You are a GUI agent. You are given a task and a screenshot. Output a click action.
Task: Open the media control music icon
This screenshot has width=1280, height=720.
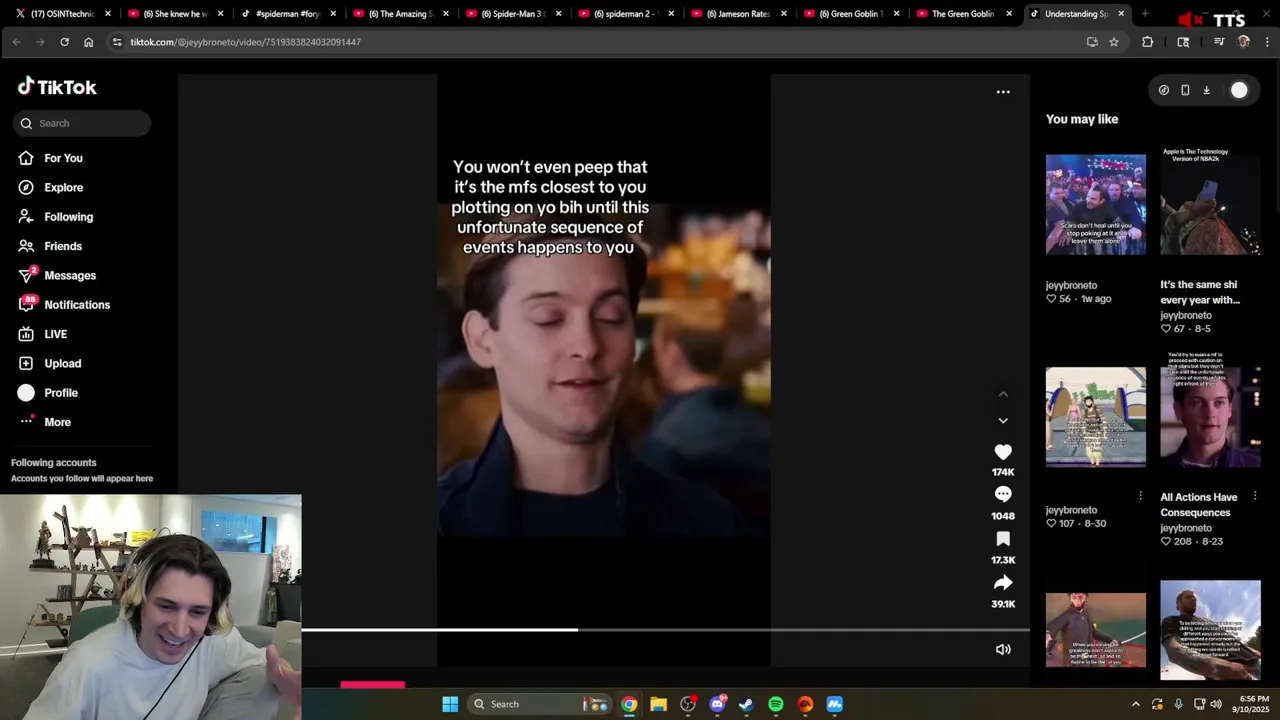1219,42
